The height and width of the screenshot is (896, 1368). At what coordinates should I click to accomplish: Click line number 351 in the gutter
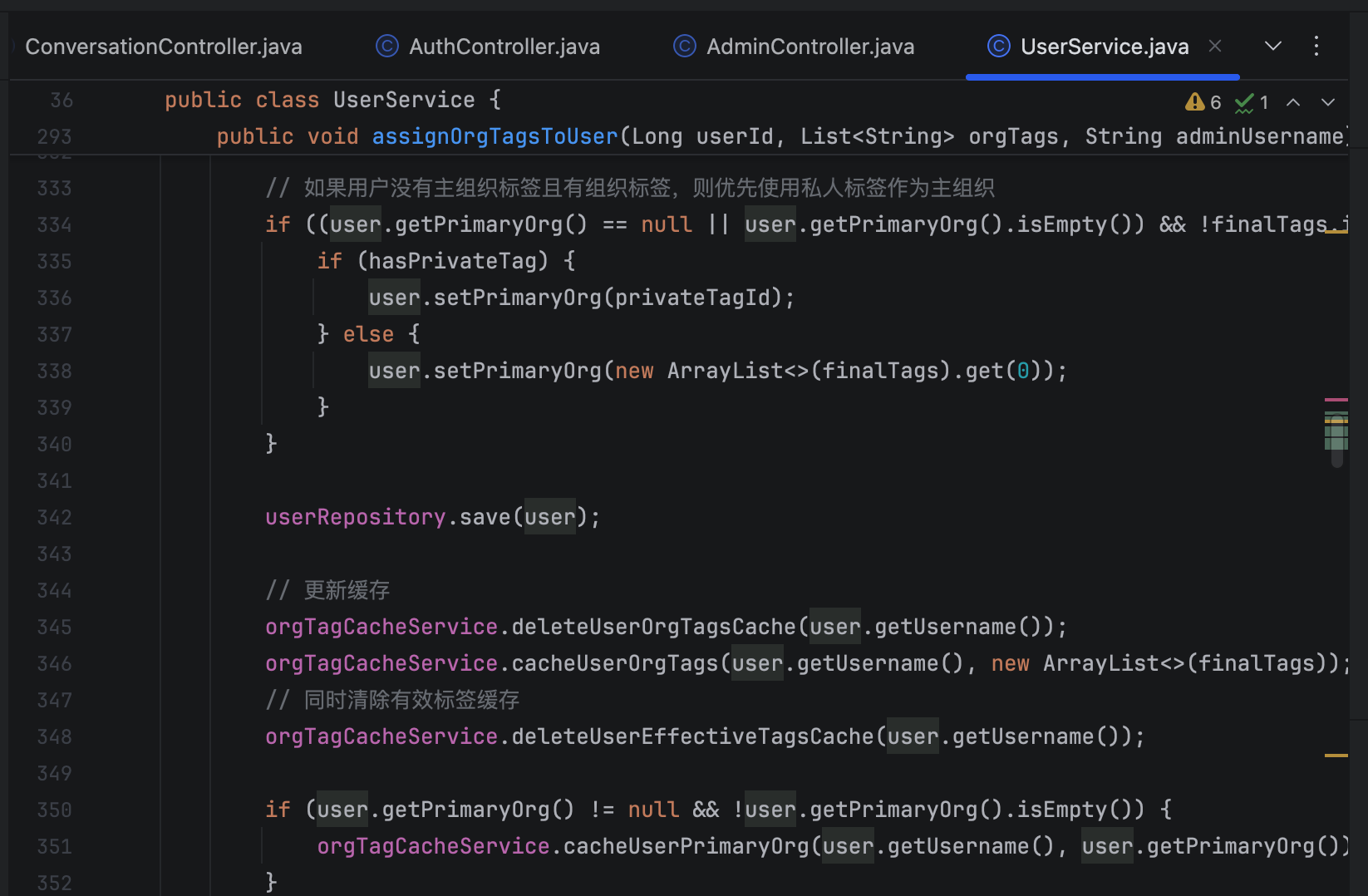pyautogui.click(x=55, y=846)
